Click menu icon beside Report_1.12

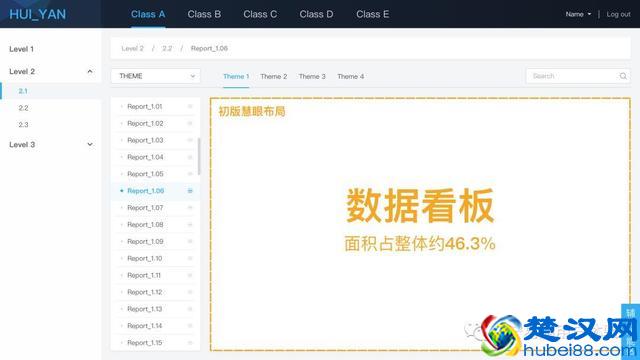tap(190, 292)
